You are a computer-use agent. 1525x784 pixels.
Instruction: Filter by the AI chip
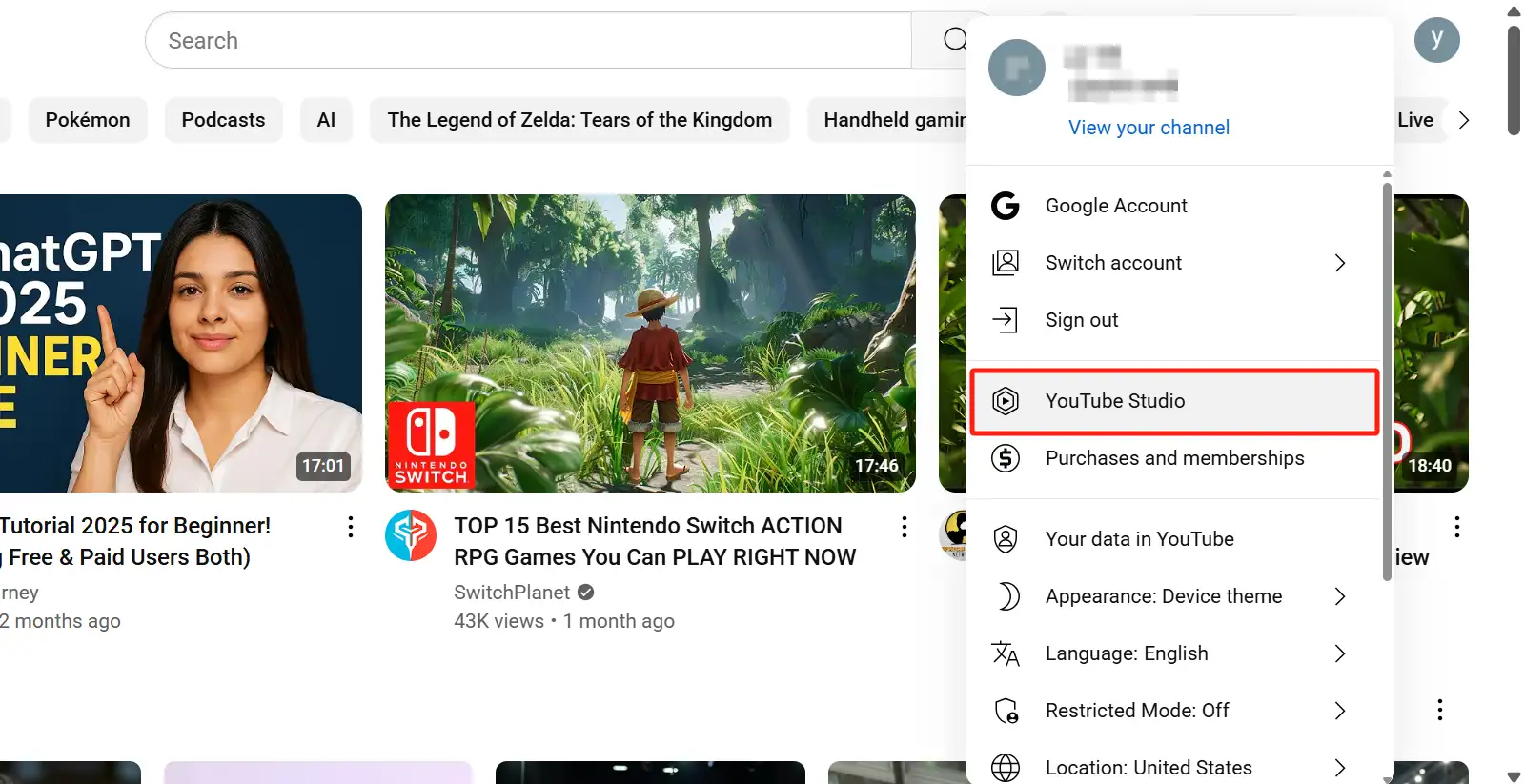(x=326, y=120)
